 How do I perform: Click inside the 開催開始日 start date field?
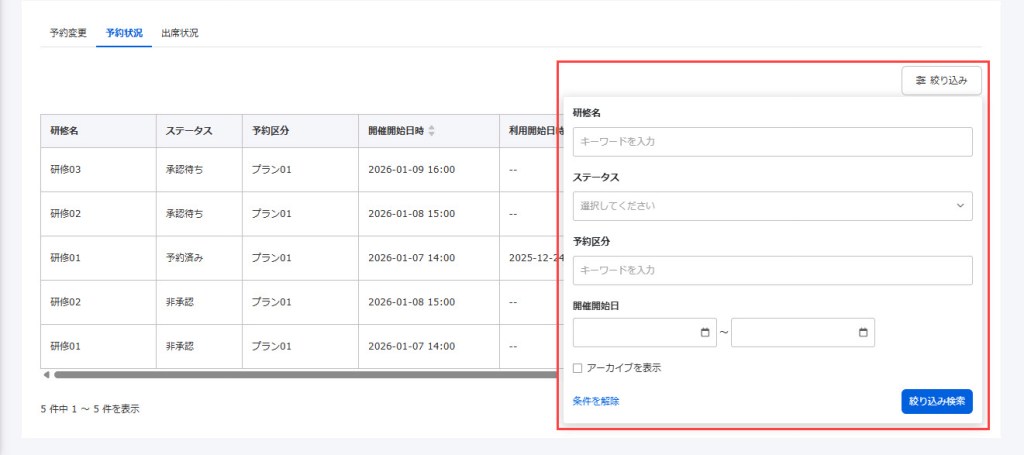(635, 333)
